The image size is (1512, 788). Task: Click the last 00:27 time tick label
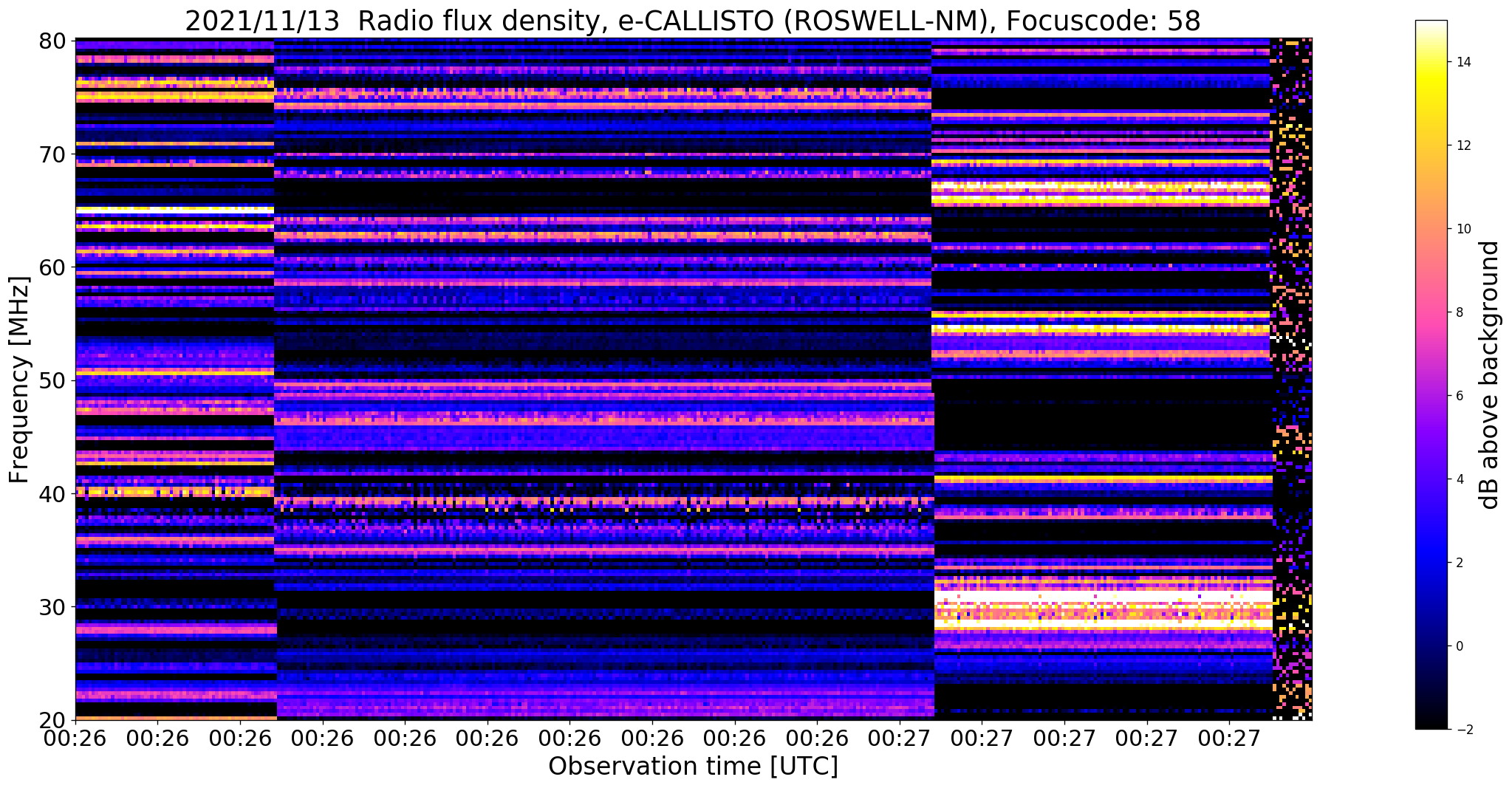1229,739
